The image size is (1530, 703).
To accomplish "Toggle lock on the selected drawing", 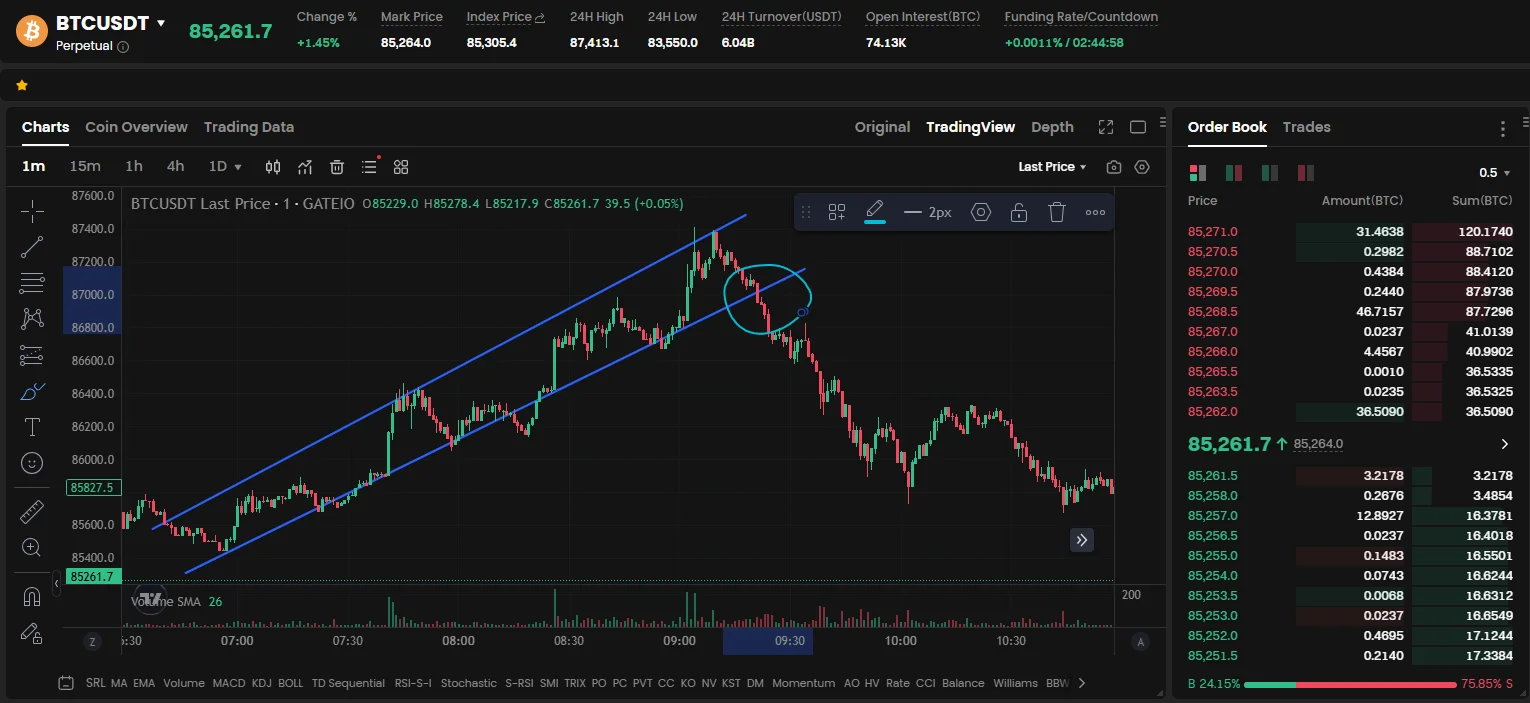I will (x=1018, y=212).
